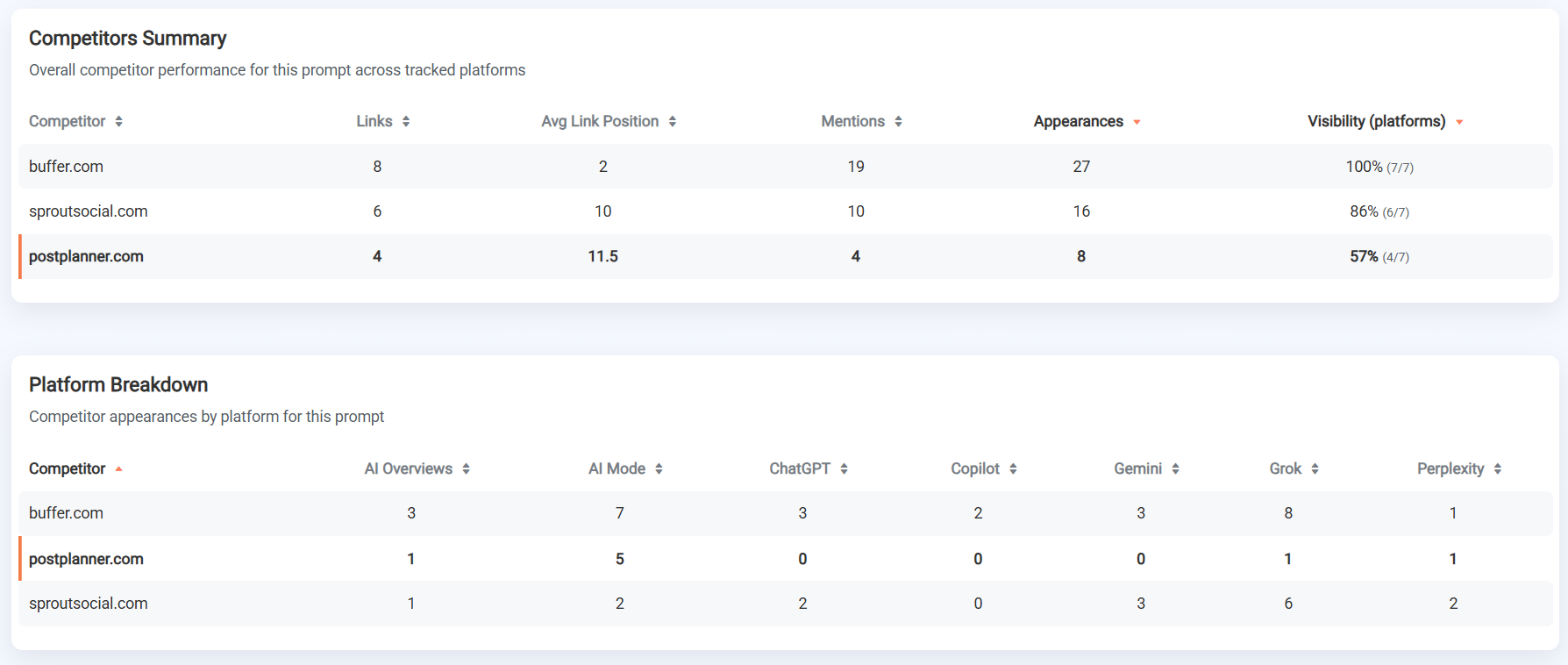Select buffer.com in Platform Breakdown table
1568x665 pixels.
66,513
